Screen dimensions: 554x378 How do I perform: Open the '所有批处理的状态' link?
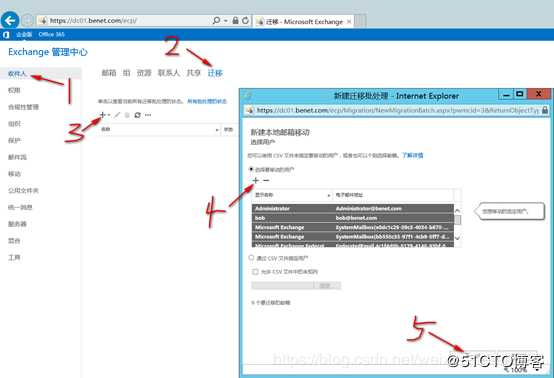point(207,101)
